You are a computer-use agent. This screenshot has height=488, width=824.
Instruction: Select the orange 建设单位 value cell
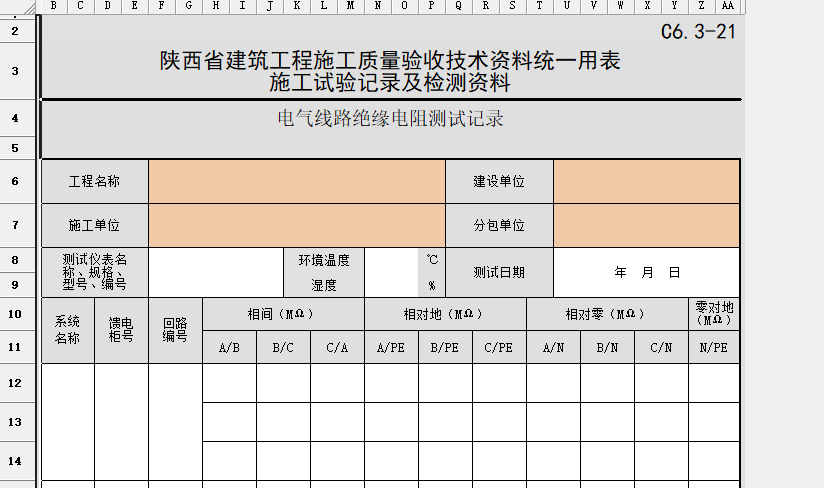[646, 181]
